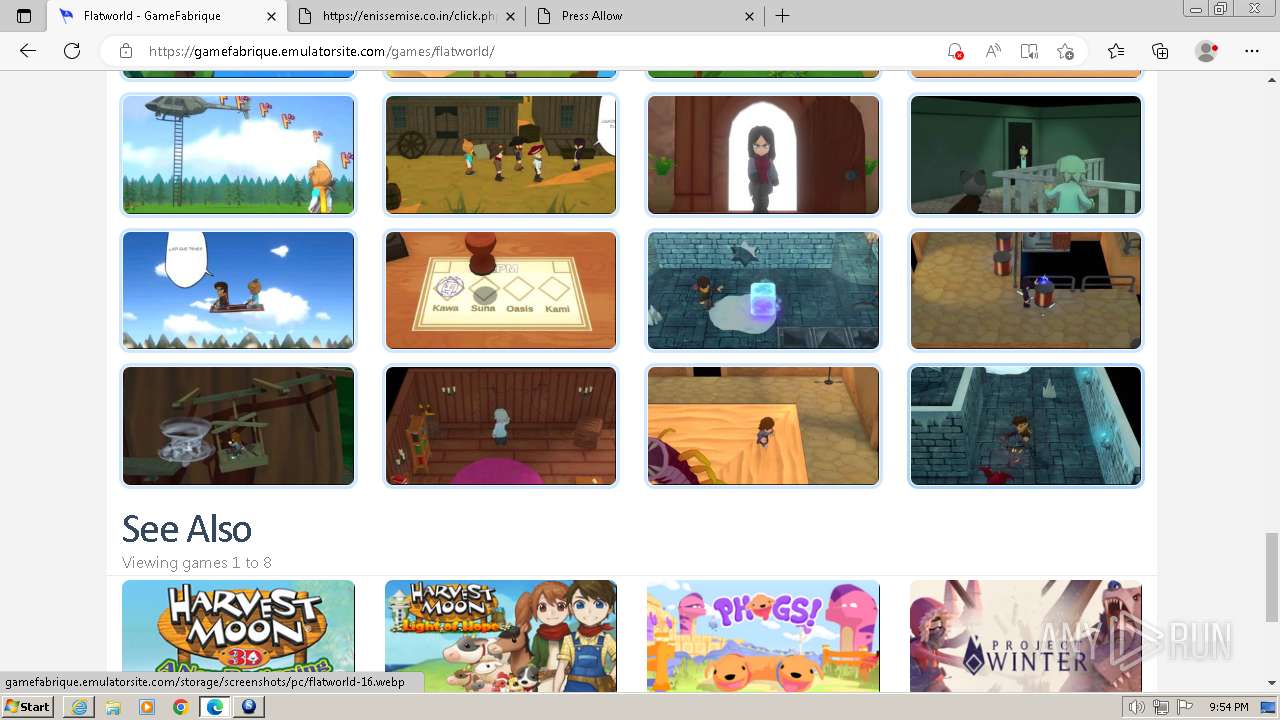Screen dimensions: 1280x720
Task: Switch to the Flatworld - GameFabrique tab
Action: pyautogui.click(x=167, y=16)
